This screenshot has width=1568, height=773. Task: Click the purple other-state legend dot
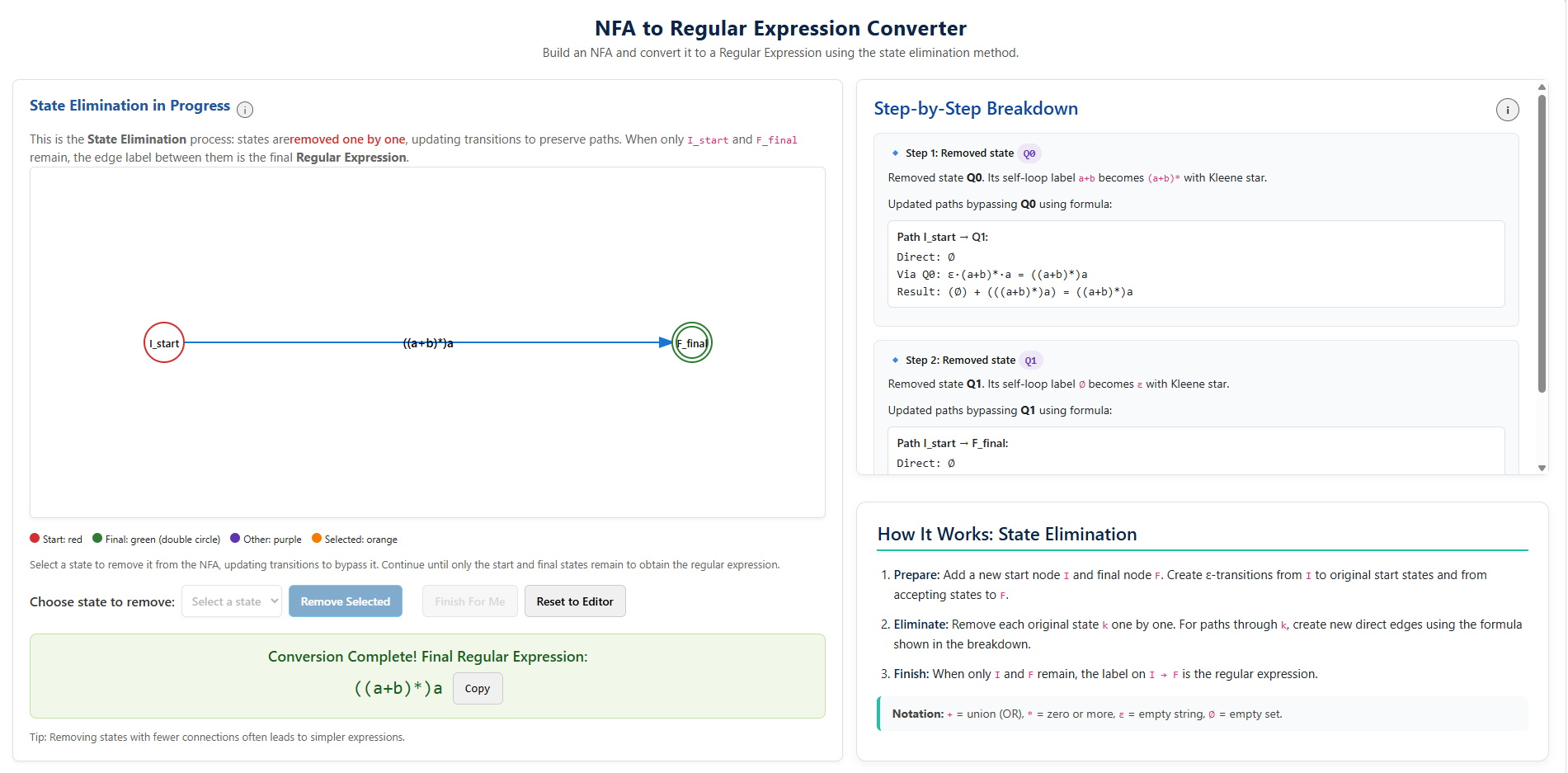(233, 538)
